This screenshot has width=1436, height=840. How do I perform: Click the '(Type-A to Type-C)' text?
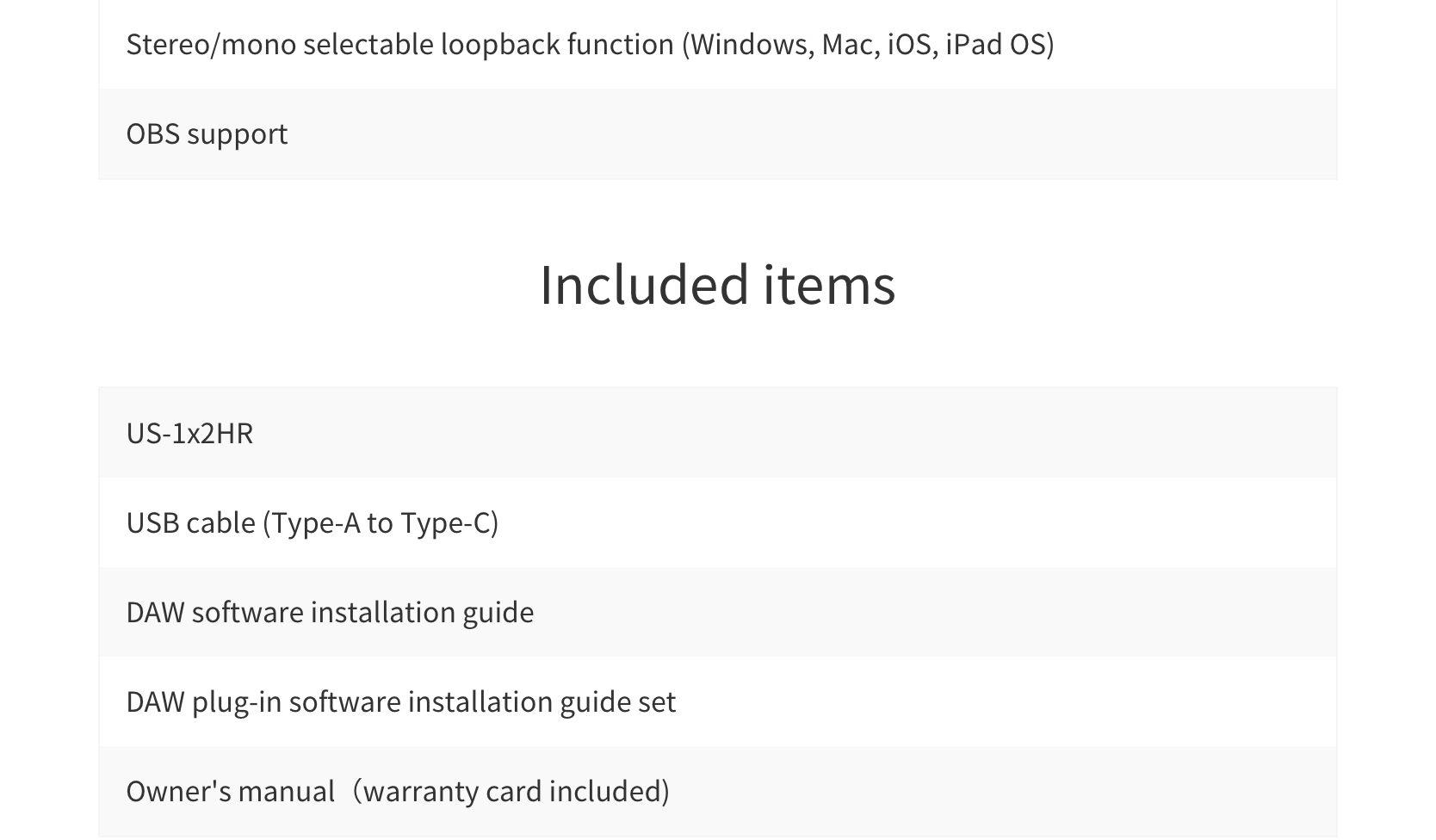click(381, 522)
